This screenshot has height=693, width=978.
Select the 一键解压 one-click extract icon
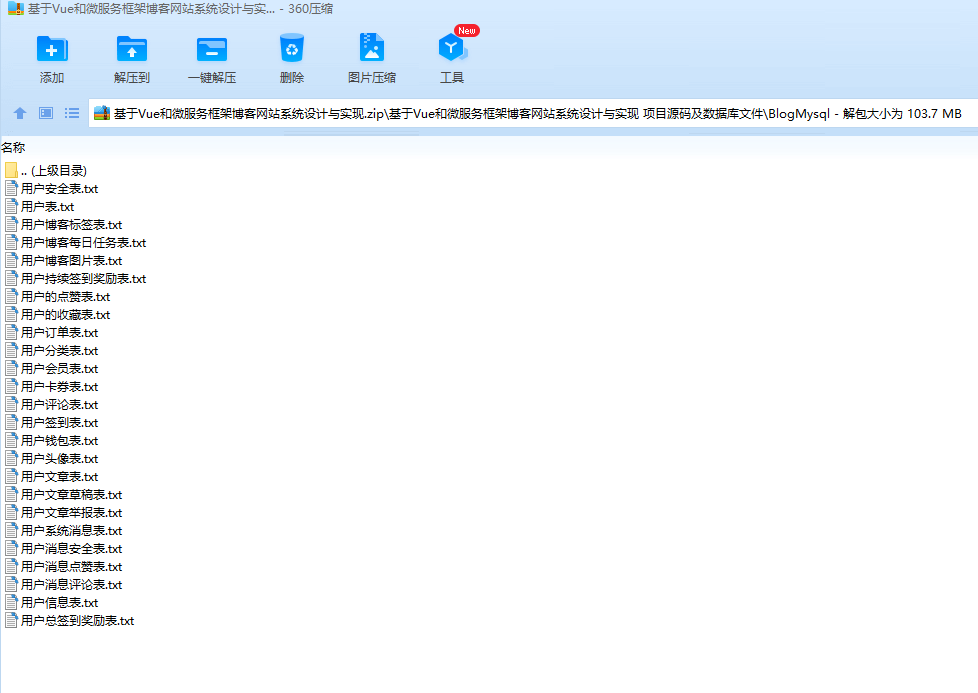tap(212, 49)
